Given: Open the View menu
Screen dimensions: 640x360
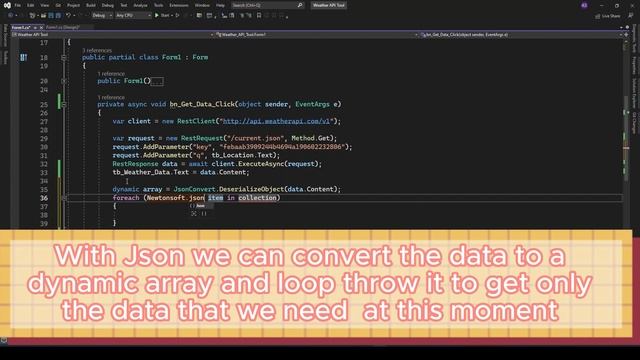Looking at the screenshot, I should tap(44, 5).
